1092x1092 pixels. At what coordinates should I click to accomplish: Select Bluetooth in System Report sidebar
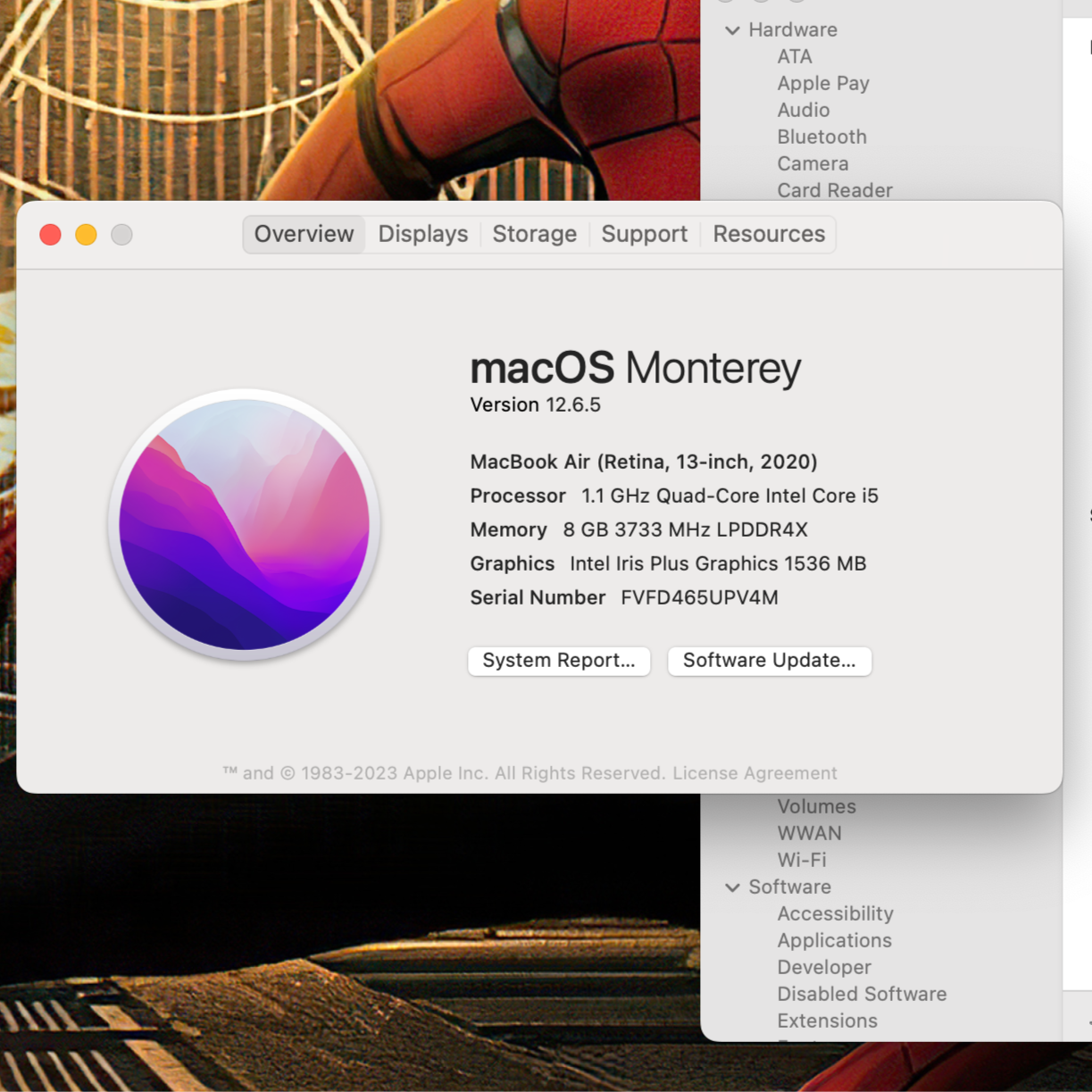coord(822,137)
